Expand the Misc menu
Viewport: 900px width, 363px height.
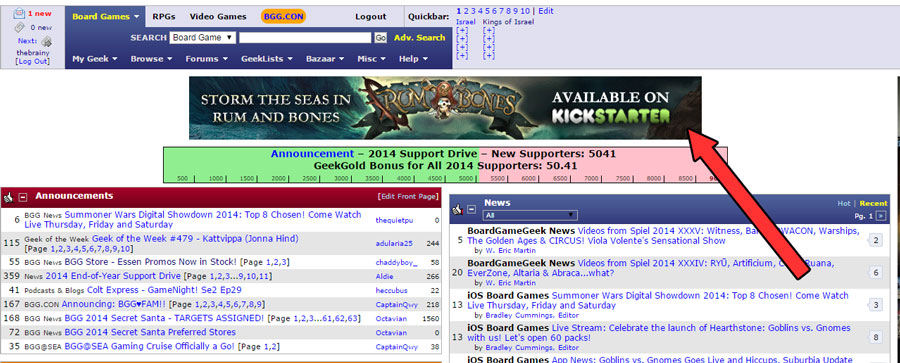coord(371,59)
